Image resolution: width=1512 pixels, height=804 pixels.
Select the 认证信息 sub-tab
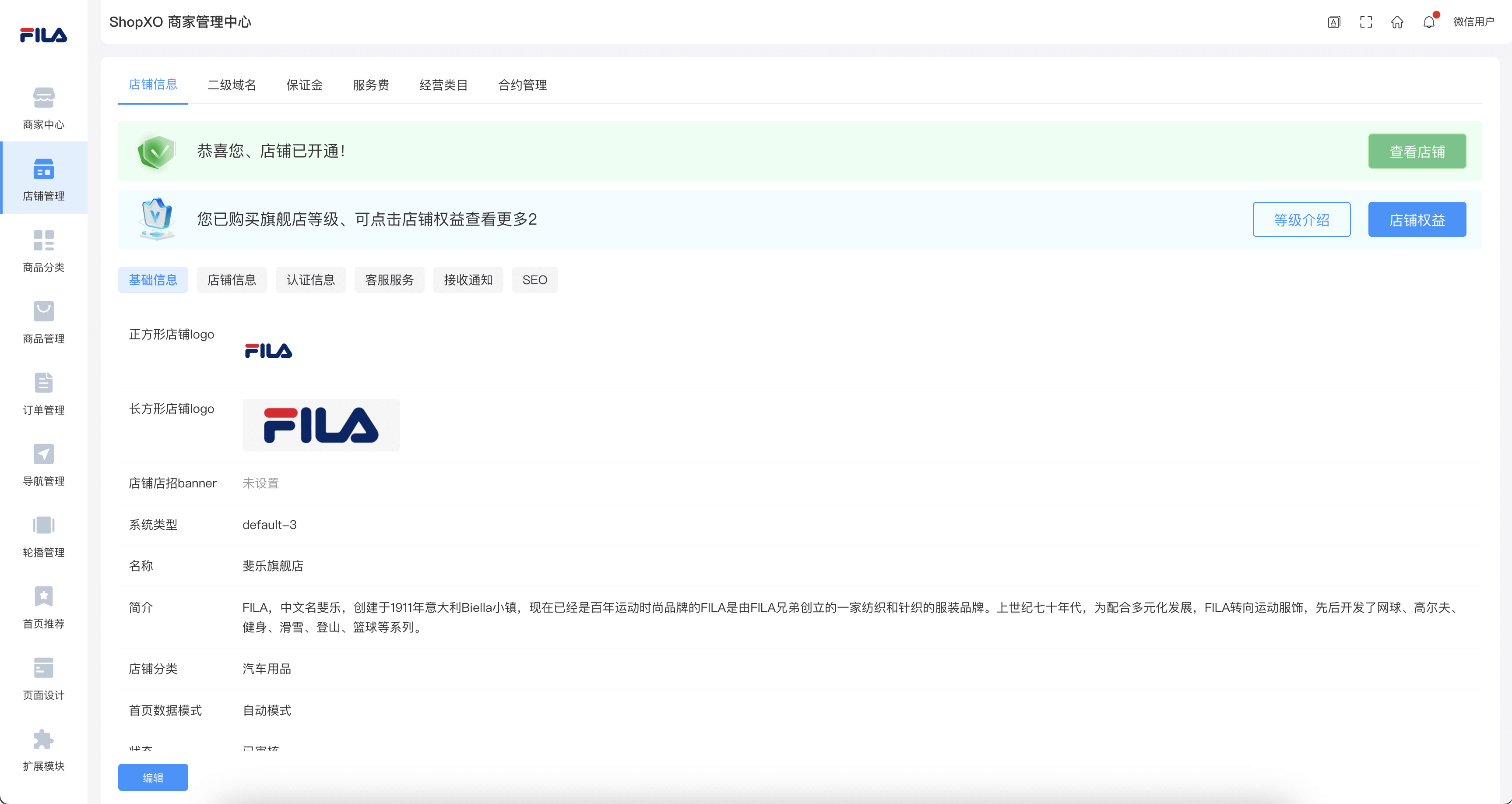coord(310,279)
